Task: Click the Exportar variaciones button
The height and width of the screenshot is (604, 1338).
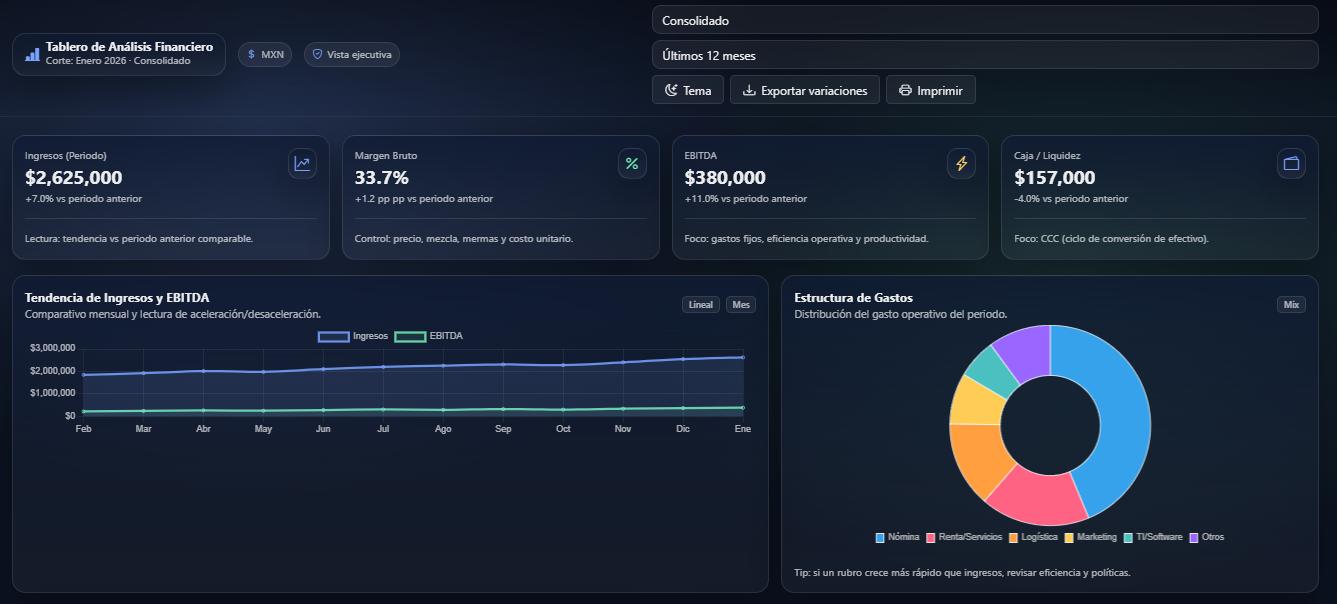Action: tap(804, 90)
